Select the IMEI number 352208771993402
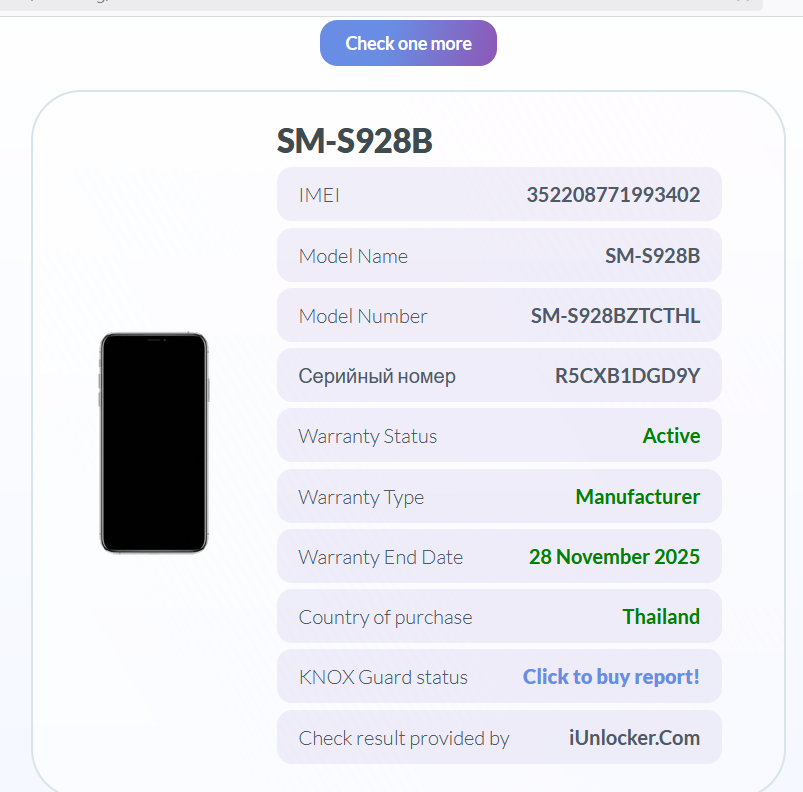This screenshot has height=792, width=803. click(x=613, y=195)
